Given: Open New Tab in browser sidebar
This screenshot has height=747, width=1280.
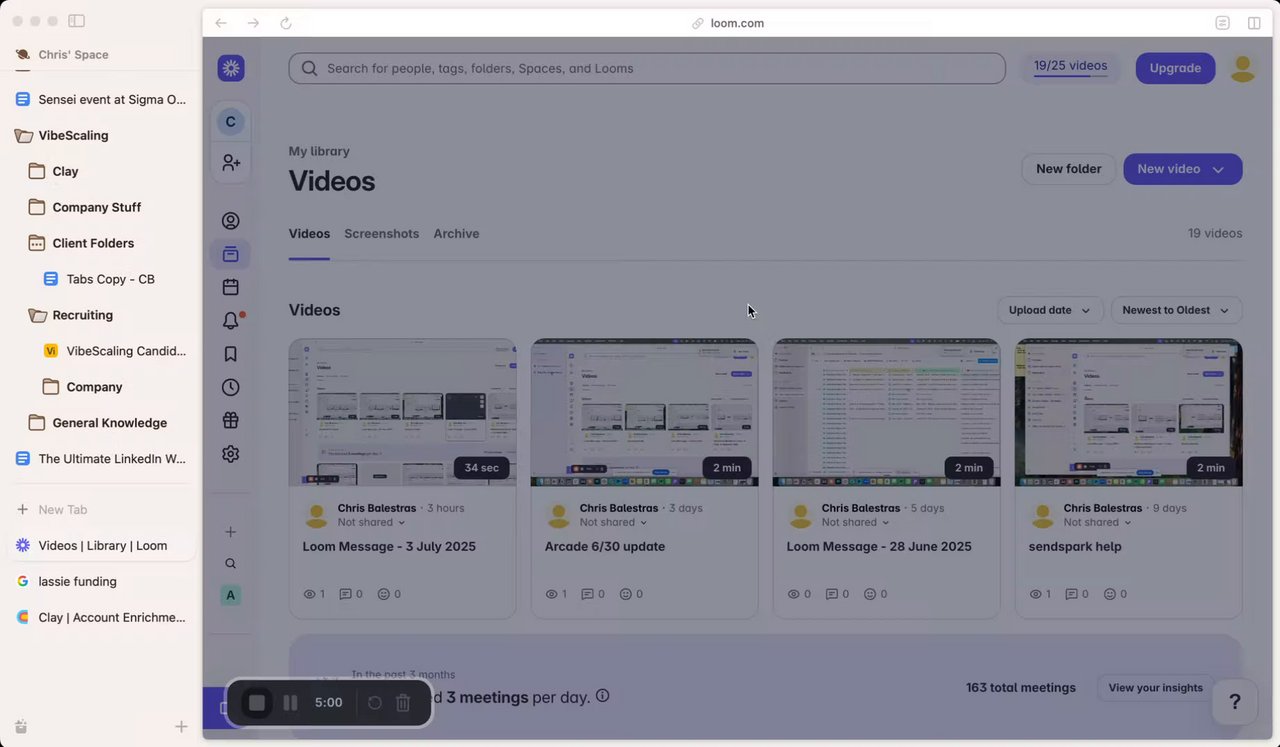Looking at the screenshot, I should tap(100, 510).
